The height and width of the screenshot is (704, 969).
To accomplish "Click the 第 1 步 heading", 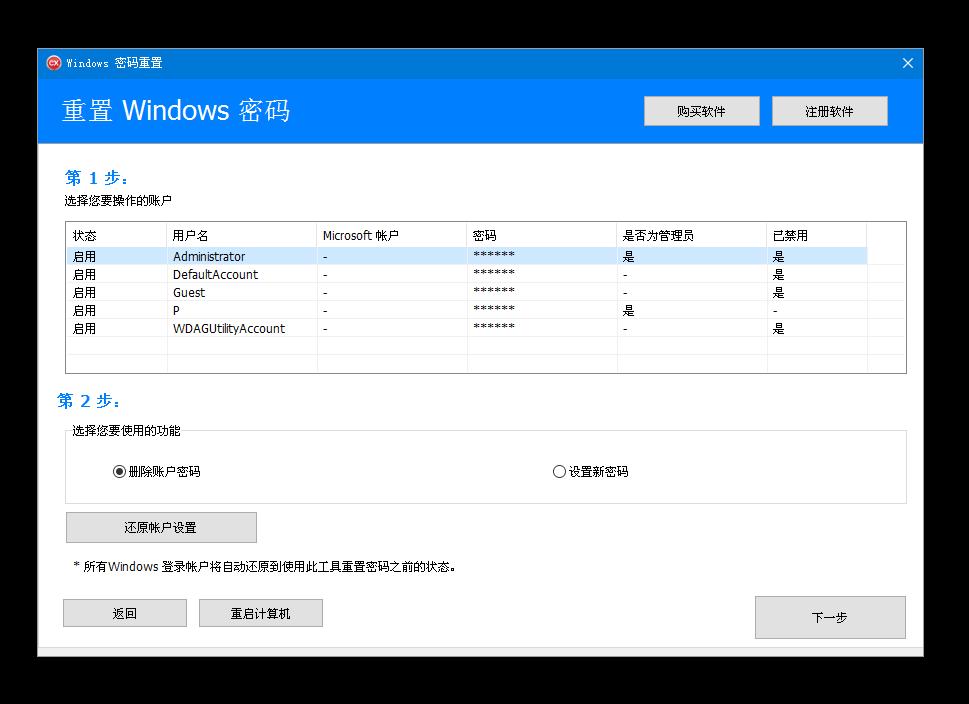I will pyautogui.click(x=96, y=178).
